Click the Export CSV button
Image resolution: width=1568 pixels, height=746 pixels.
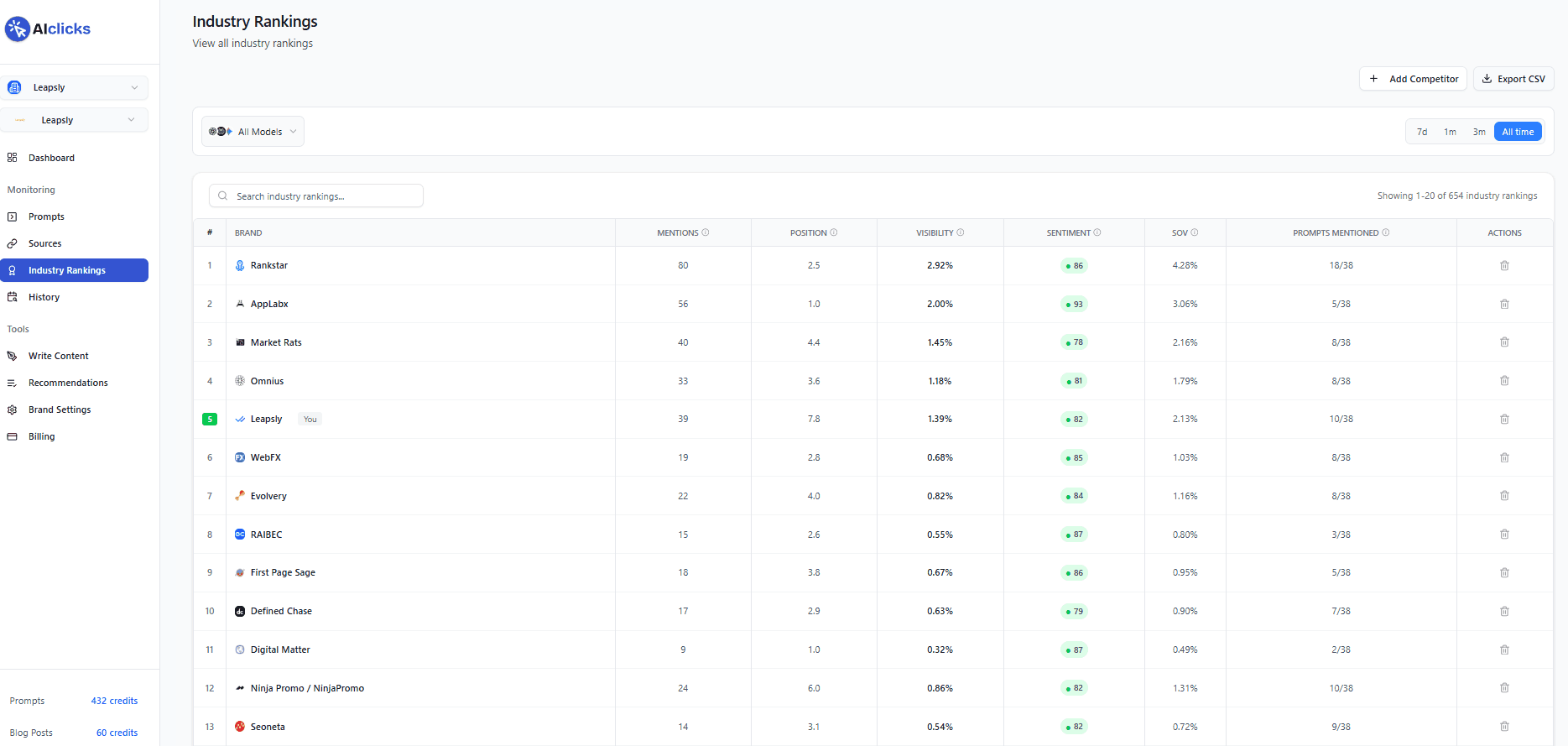click(x=1513, y=79)
